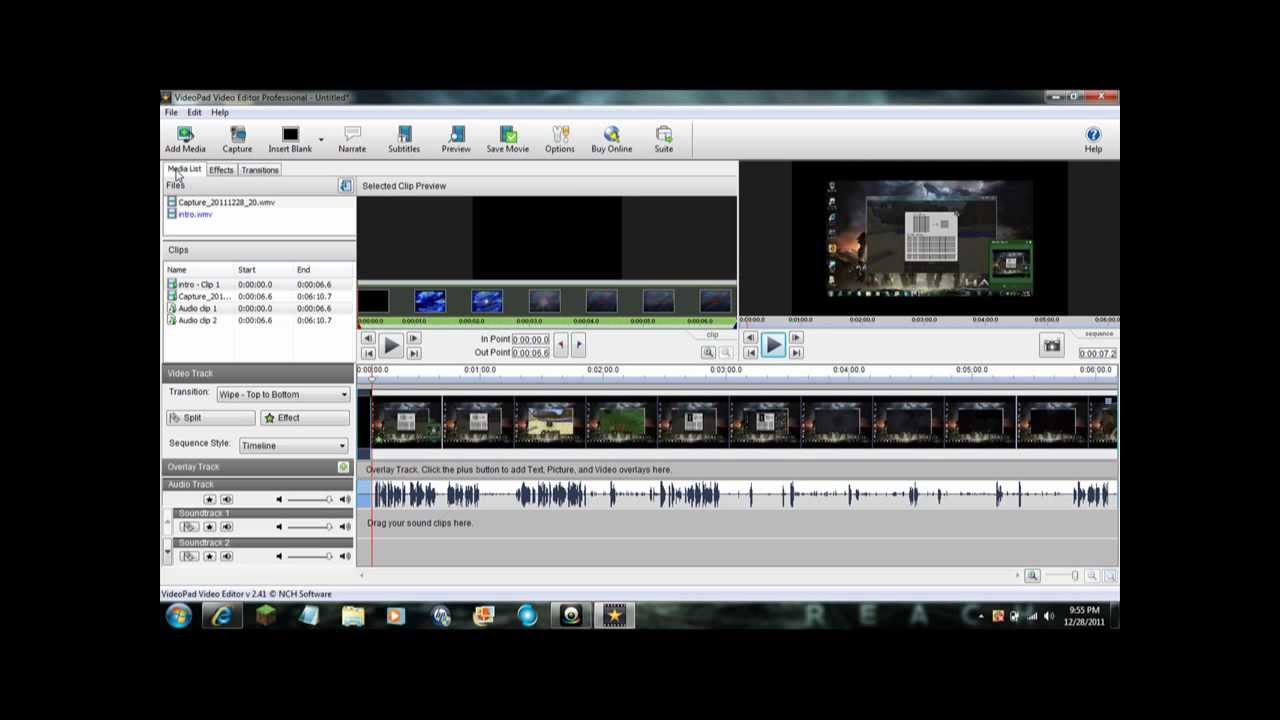The image size is (1280, 720).
Task: Select the intro - Clip 1 row
Action: pyautogui.click(x=259, y=284)
